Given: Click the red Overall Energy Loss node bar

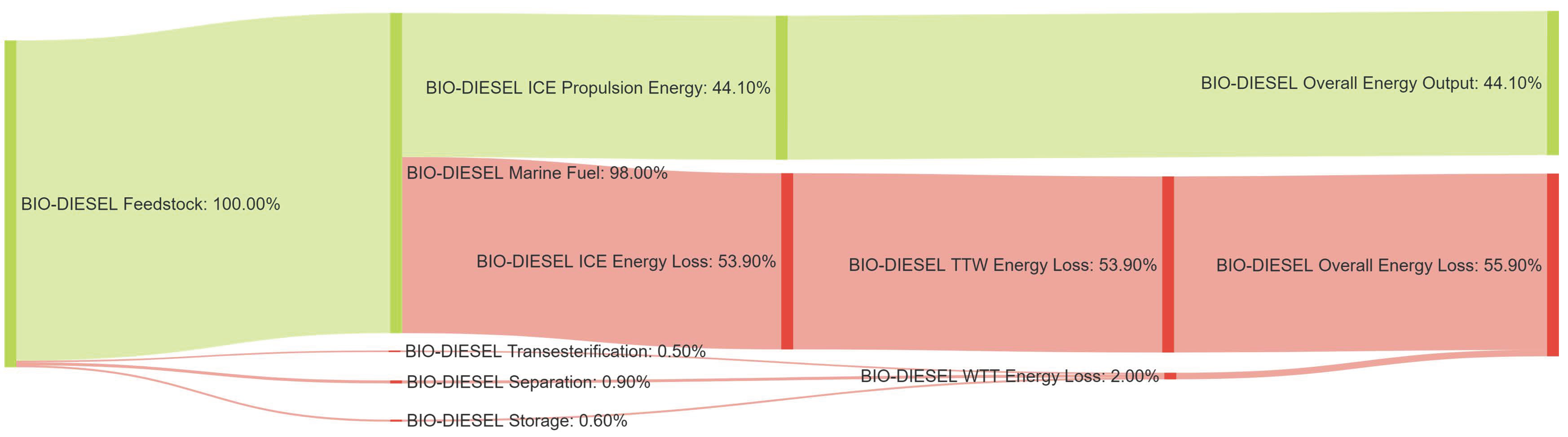Looking at the screenshot, I should (x=1553, y=265).
